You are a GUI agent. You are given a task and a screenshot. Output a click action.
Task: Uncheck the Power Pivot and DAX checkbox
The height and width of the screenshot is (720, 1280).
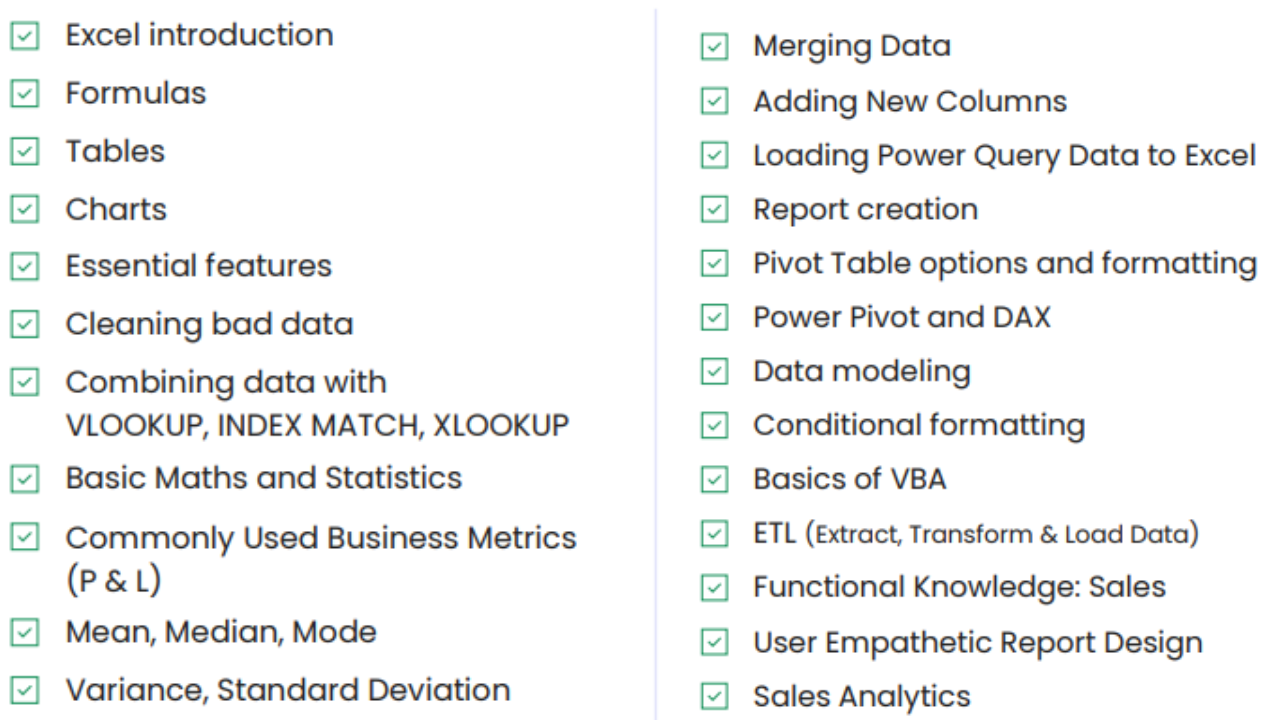click(x=714, y=318)
